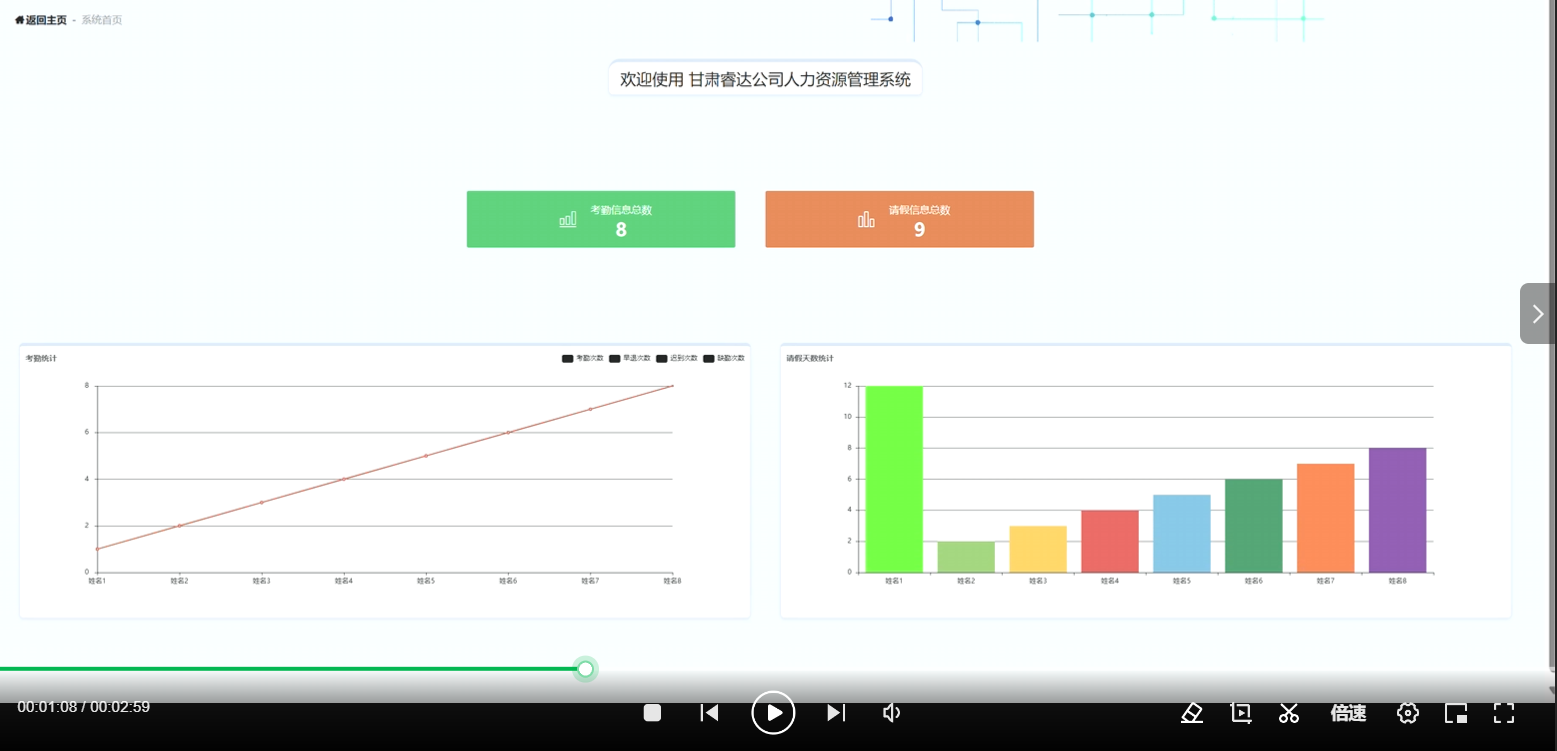Click the green 考勤信息总数 card
The width and height of the screenshot is (1557, 751).
(x=601, y=219)
